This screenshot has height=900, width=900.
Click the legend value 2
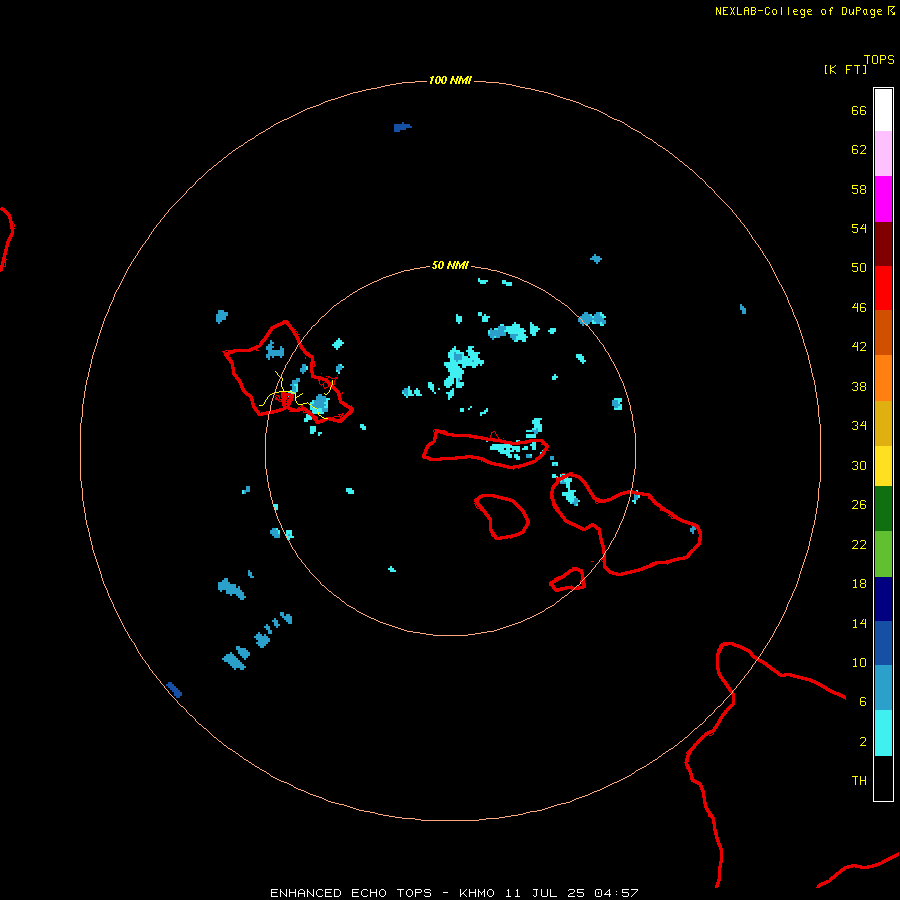tap(863, 742)
